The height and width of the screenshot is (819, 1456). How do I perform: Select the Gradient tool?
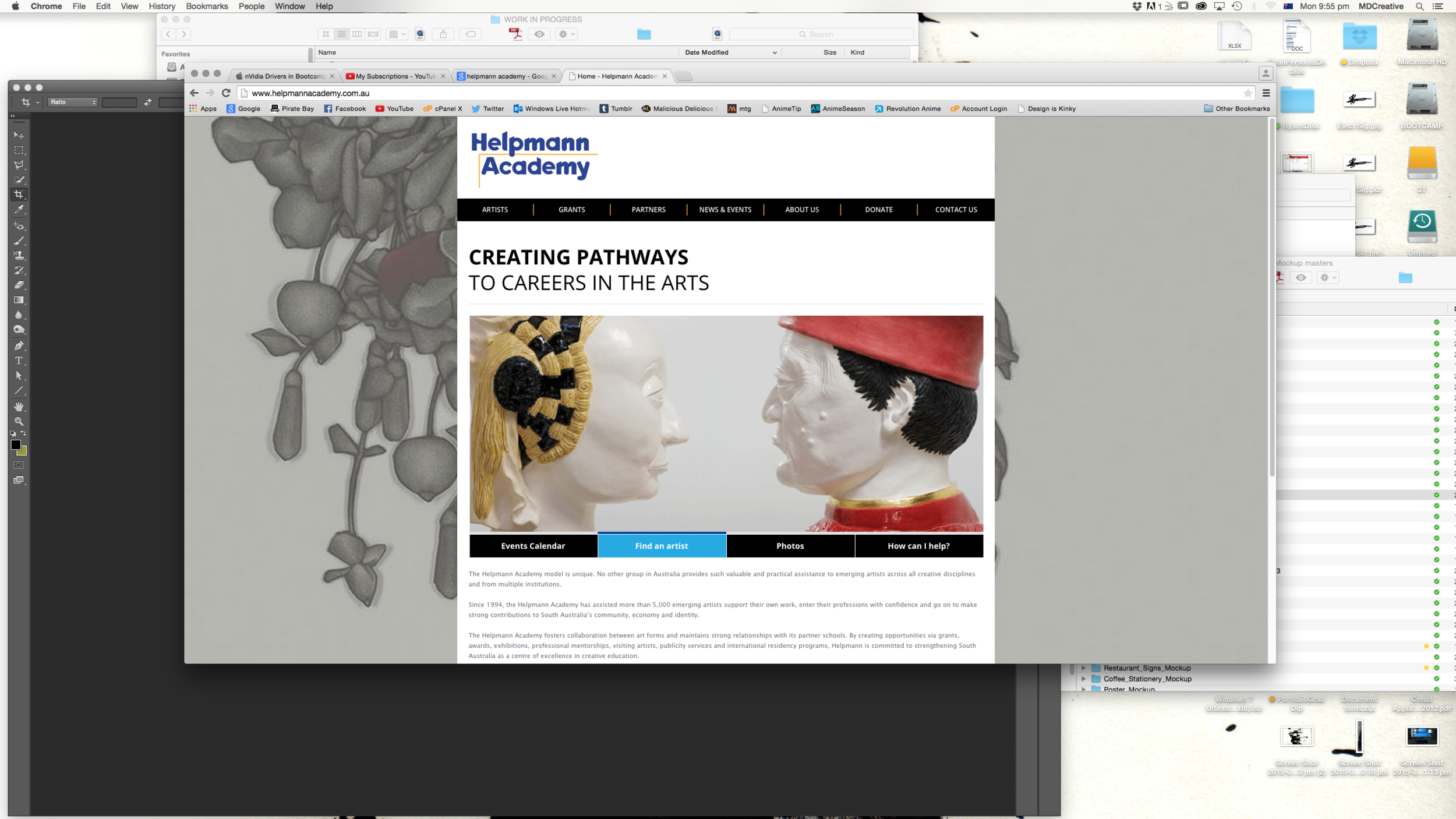(19, 300)
